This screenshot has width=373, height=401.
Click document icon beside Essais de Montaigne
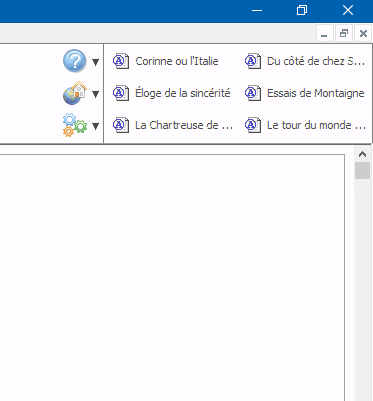253,93
